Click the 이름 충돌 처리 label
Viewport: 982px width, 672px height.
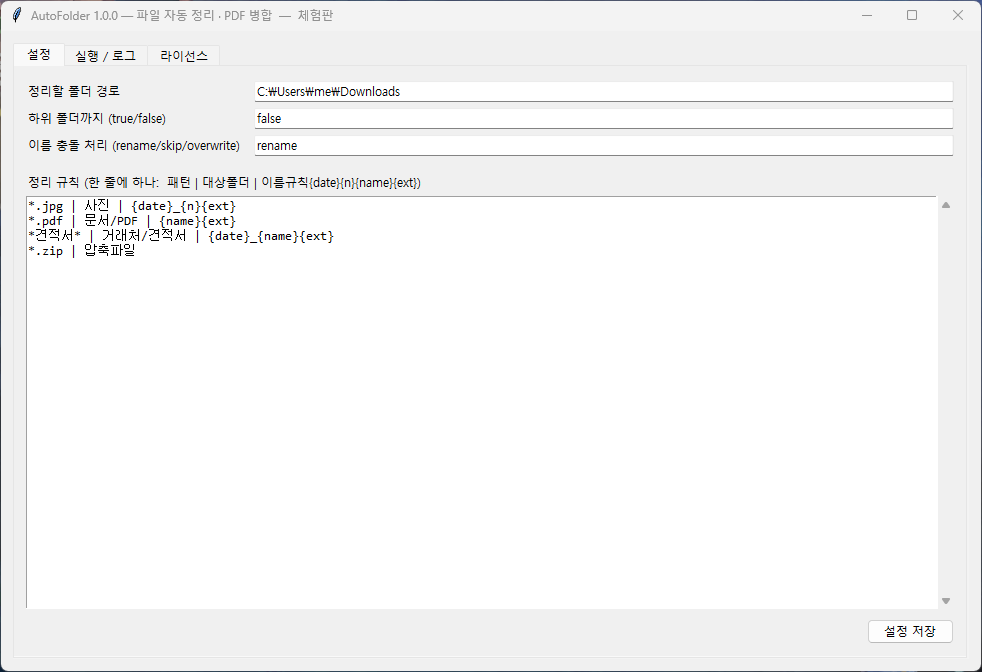[134, 145]
